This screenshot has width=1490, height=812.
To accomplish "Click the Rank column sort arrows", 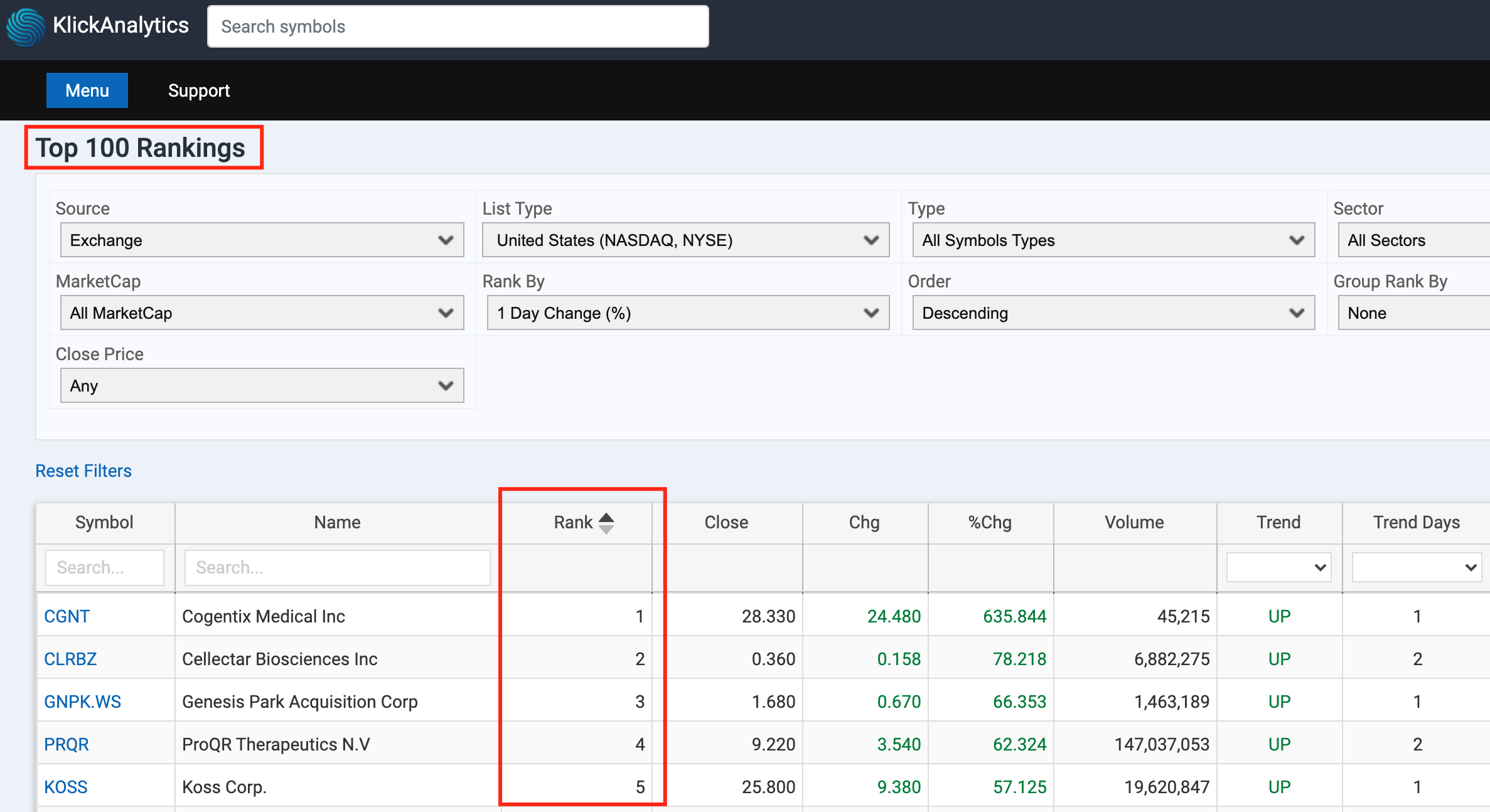I will [606, 523].
